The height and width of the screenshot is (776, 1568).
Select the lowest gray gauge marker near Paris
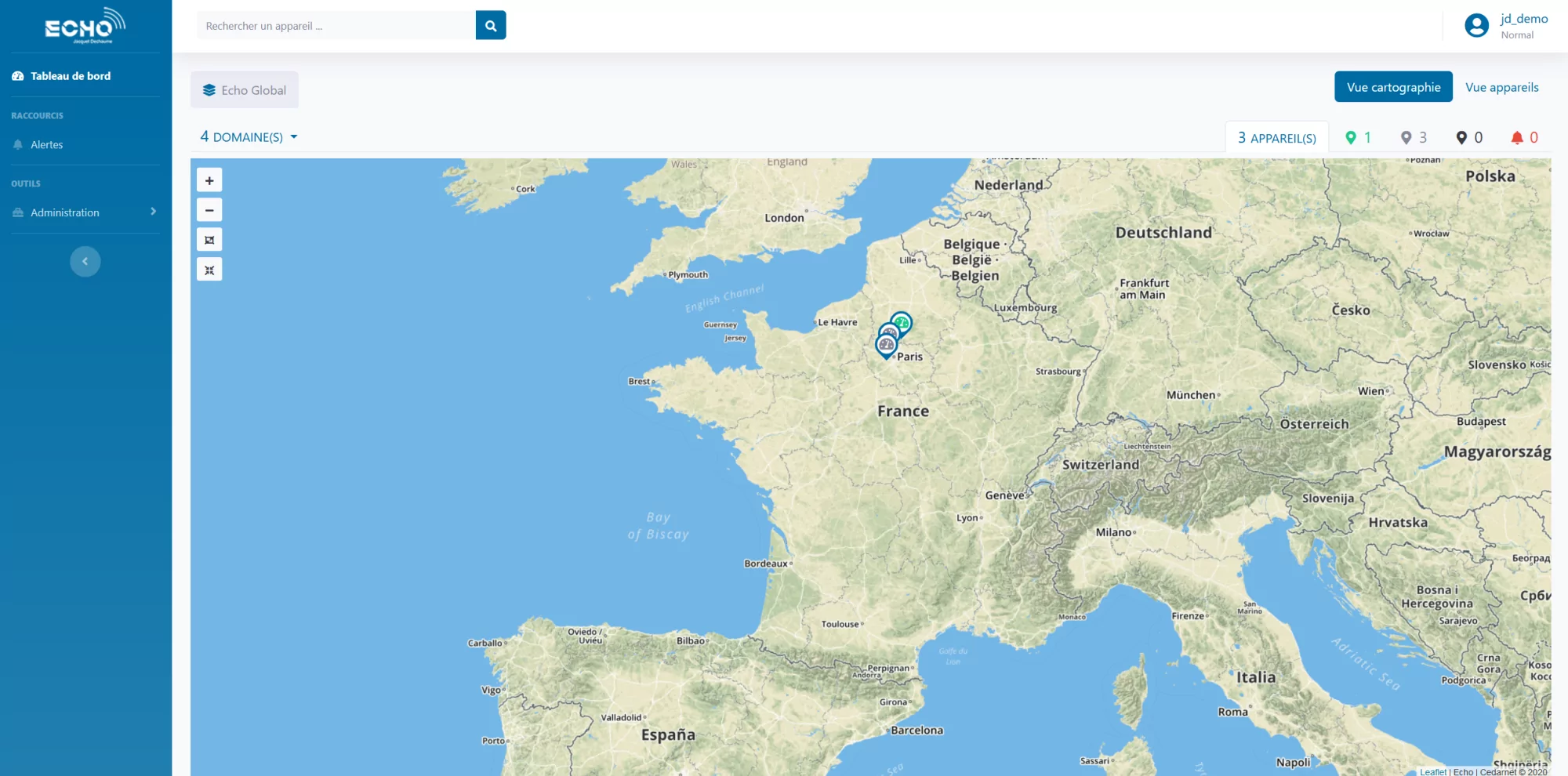coord(886,345)
